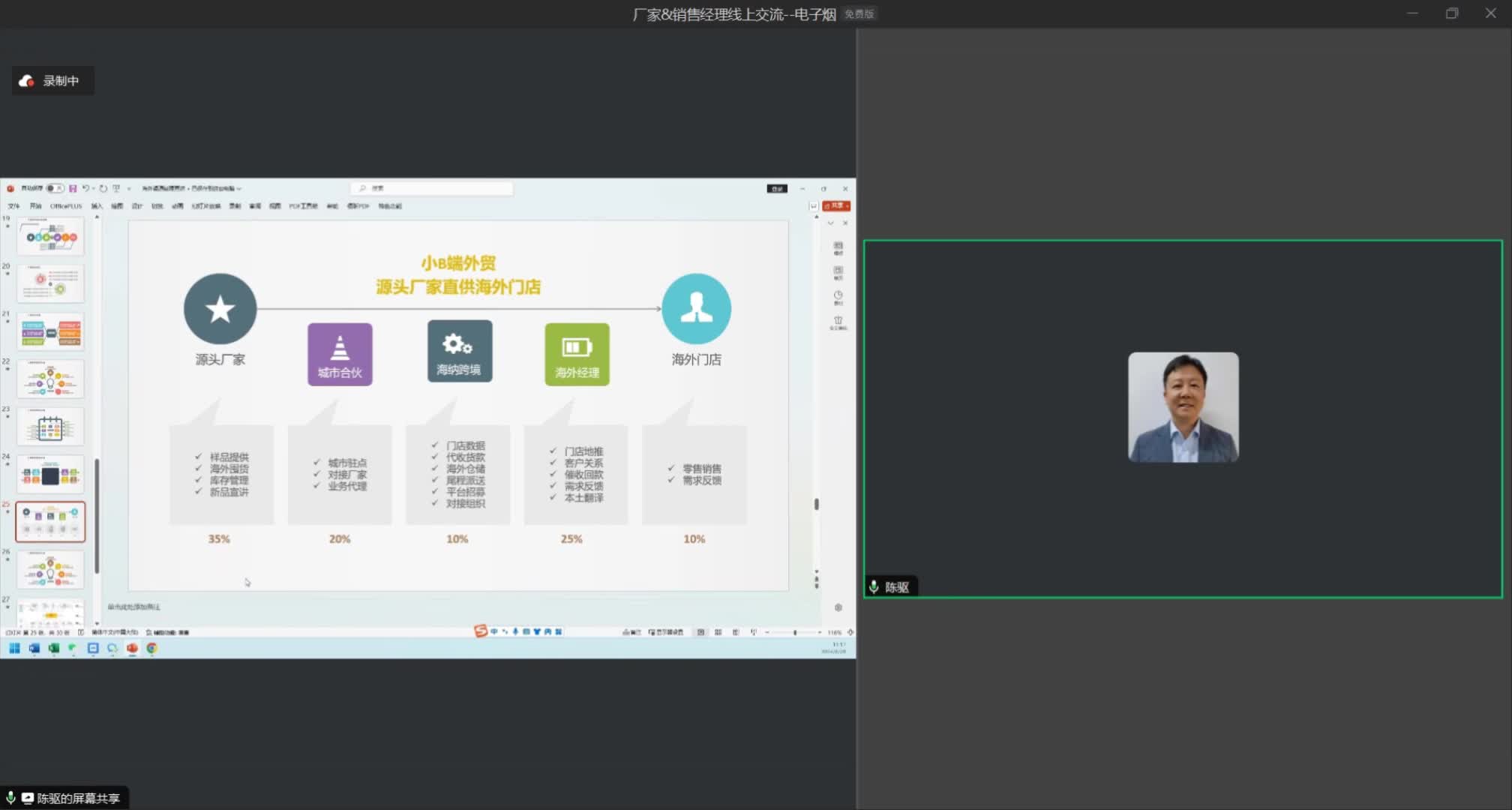Open the 文件 menu tab
The image size is (1512, 810).
coord(13,205)
